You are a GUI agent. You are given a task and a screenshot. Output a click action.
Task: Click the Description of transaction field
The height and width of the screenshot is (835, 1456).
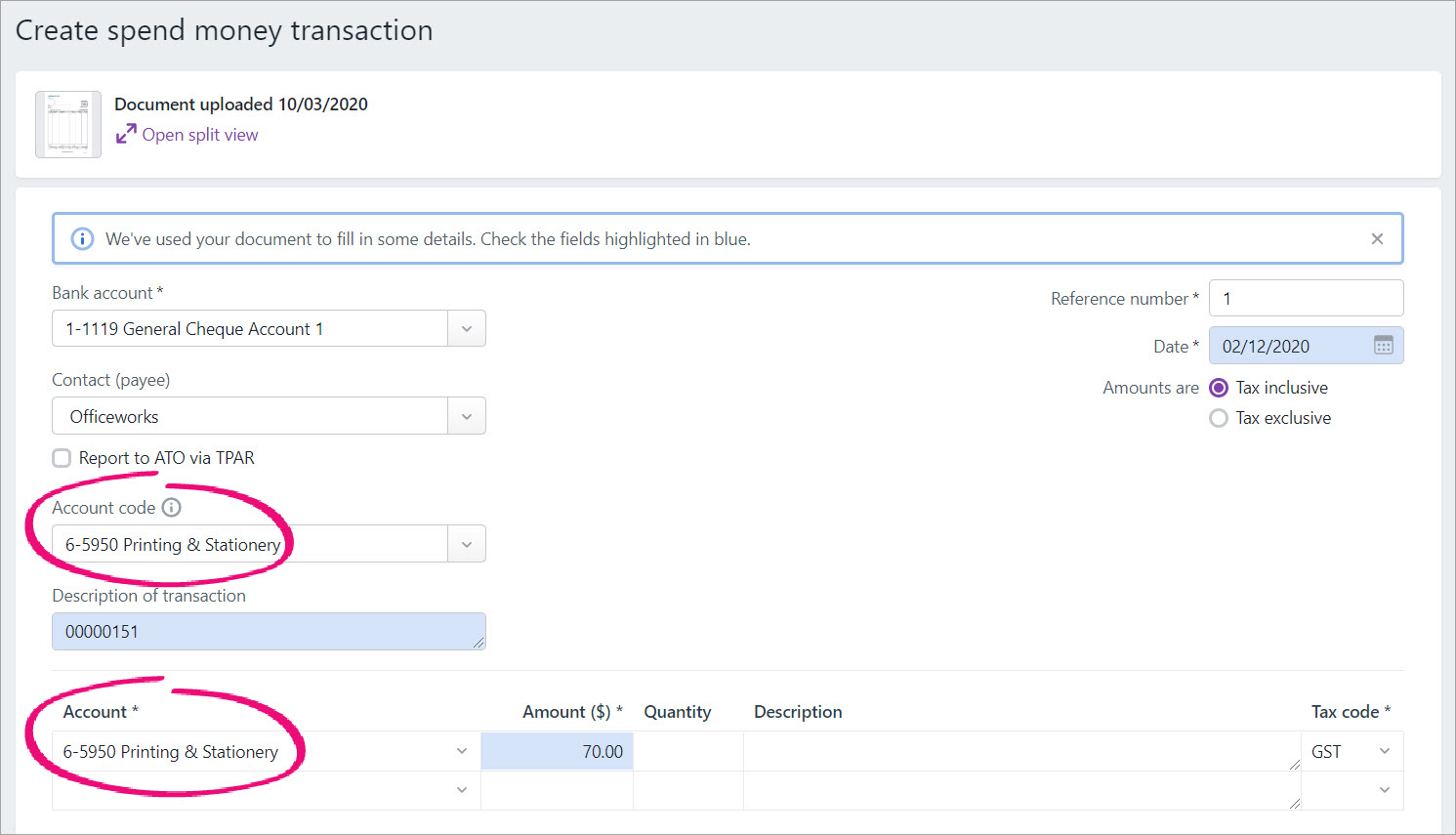point(269,631)
